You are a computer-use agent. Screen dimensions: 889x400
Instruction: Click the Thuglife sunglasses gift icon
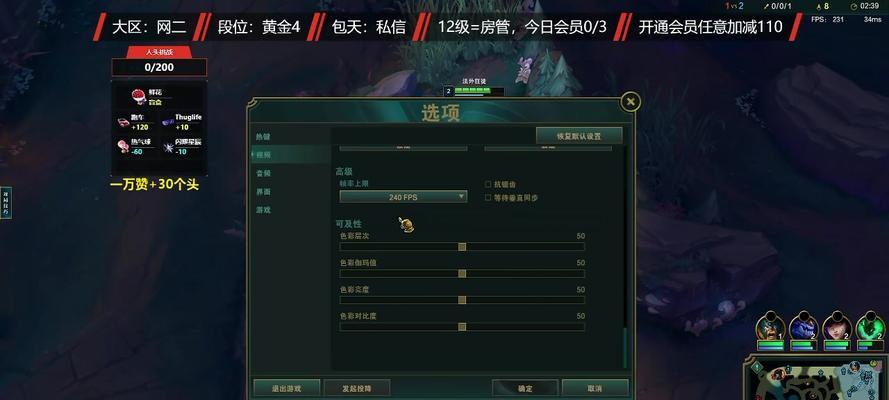(168, 122)
